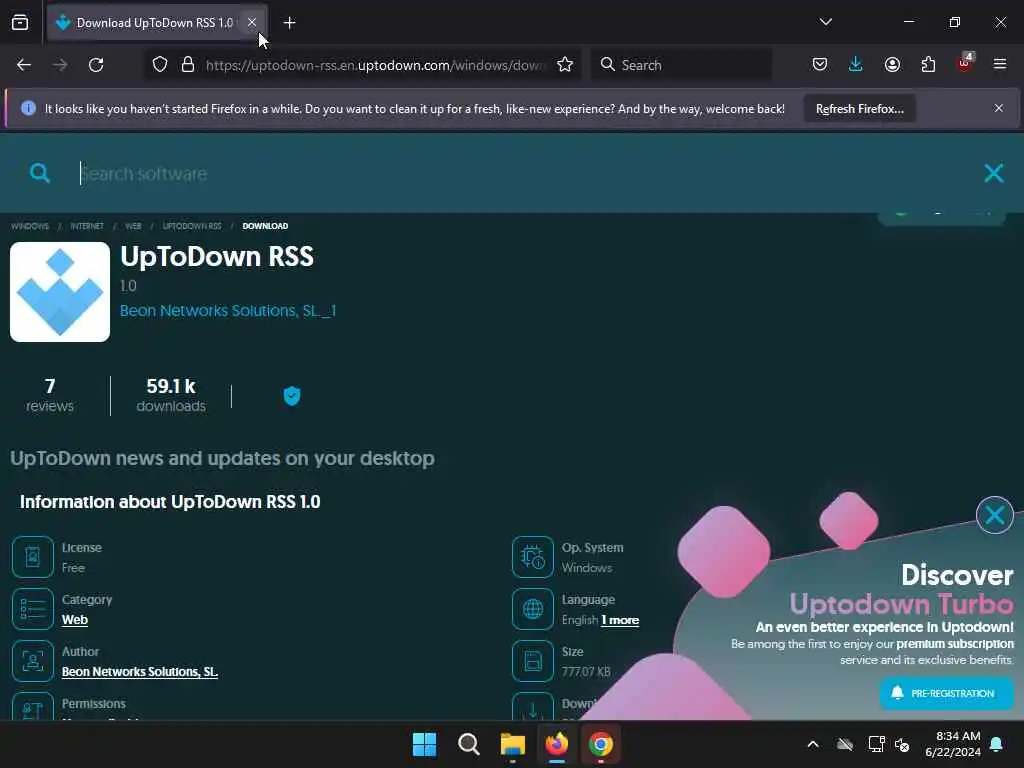Open the Firefox application hamburger menu
Image resolution: width=1024 pixels, height=768 pixels.
point(999,65)
